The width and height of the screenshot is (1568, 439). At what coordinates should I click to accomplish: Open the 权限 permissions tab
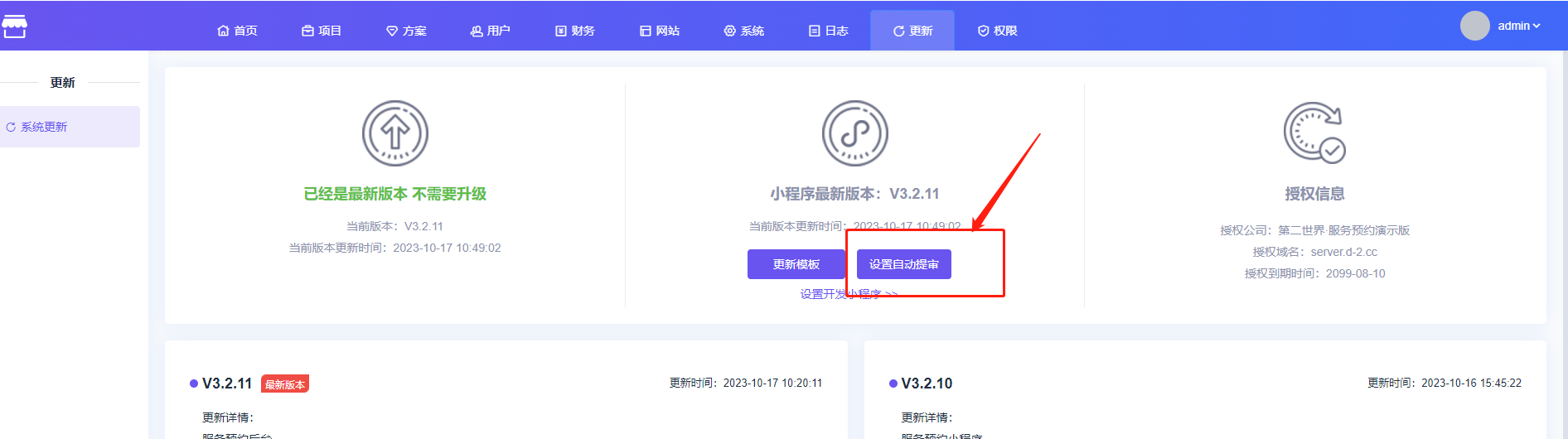(997, 31)
